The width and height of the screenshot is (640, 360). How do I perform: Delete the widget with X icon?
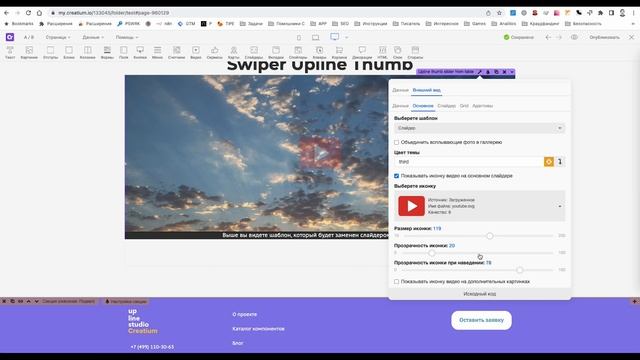504,72
